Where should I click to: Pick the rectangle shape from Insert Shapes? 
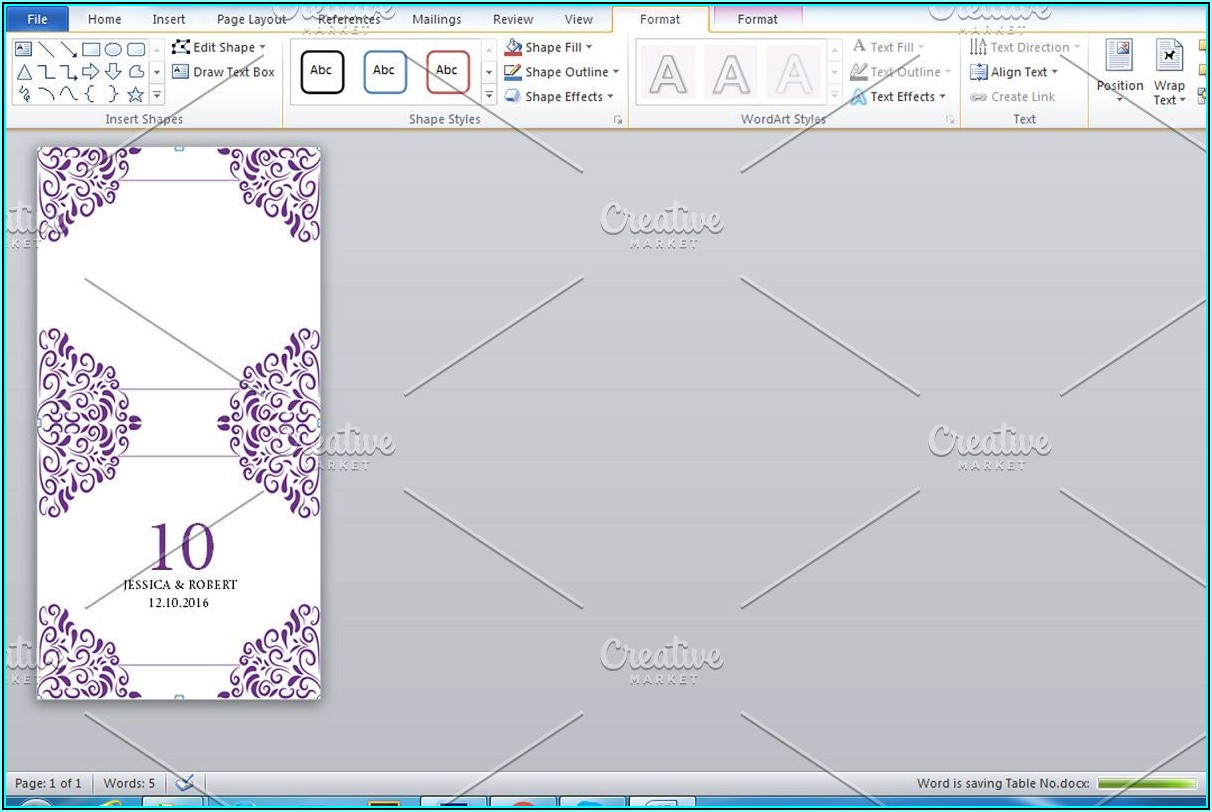91,49
